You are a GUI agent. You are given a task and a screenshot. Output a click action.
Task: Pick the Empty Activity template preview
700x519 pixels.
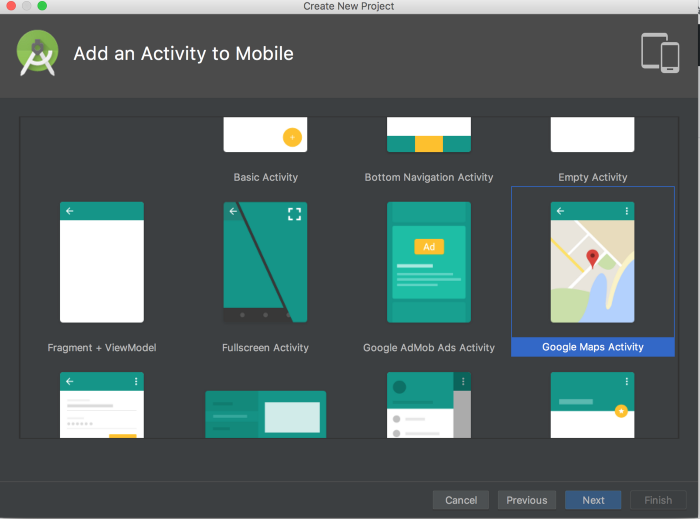coord(592,135)
